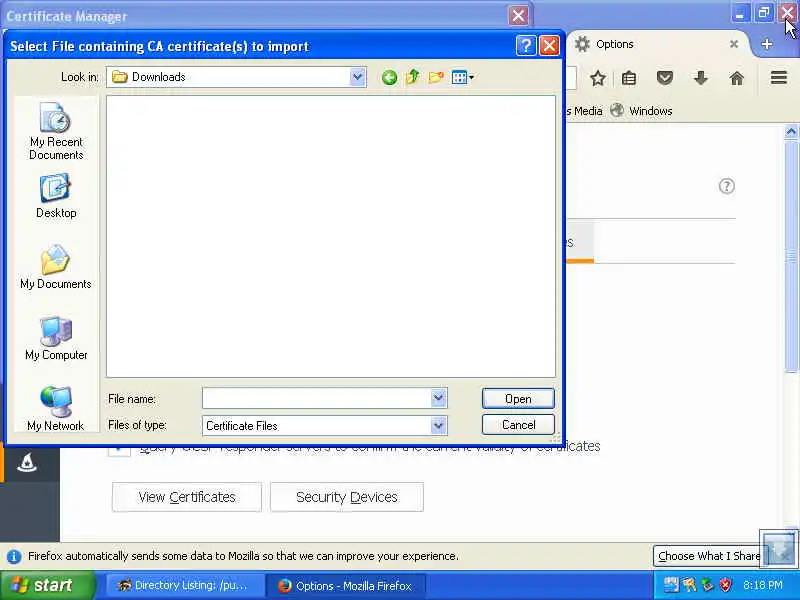Expand the Look in folder dropdown
This screenshot has width=800, height=600.
357,77
